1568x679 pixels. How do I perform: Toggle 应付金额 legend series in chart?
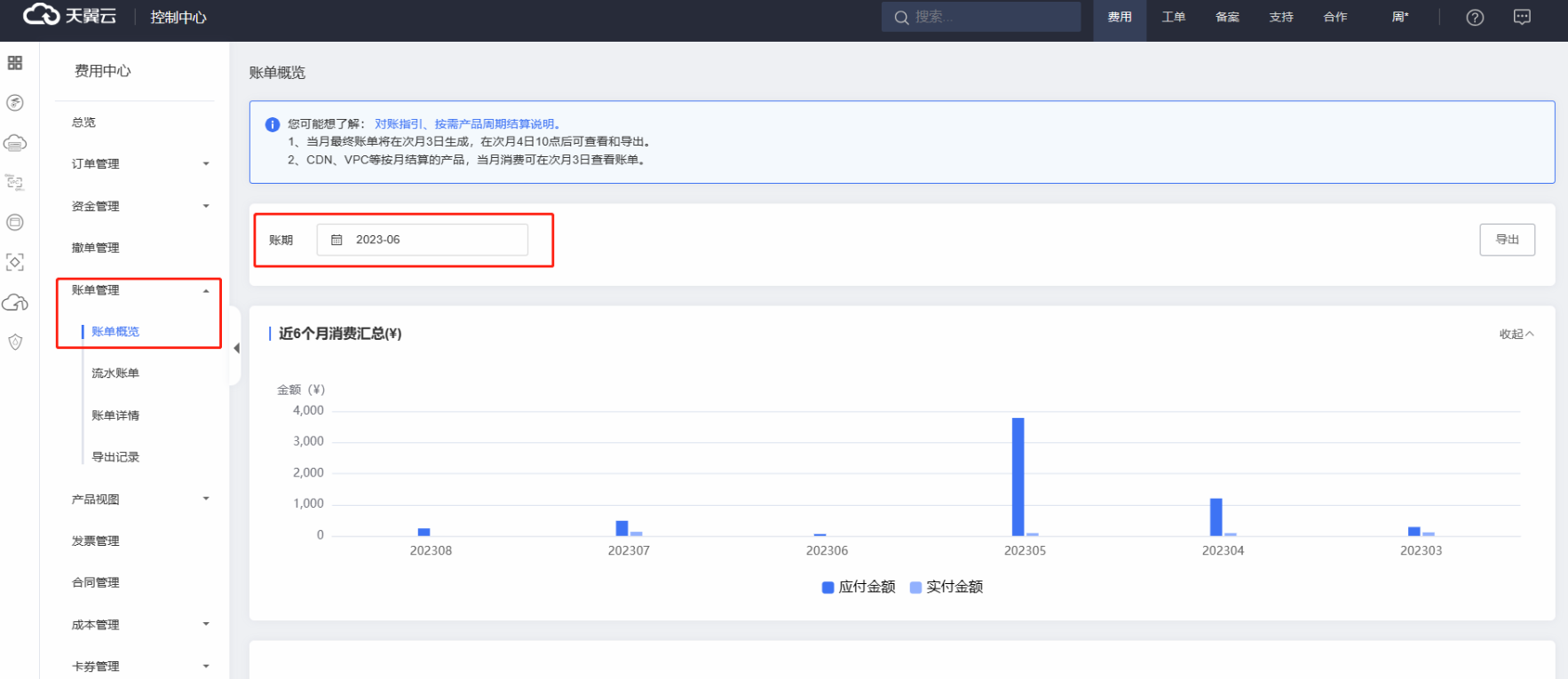pyautogui.click(x=858, y=587)
